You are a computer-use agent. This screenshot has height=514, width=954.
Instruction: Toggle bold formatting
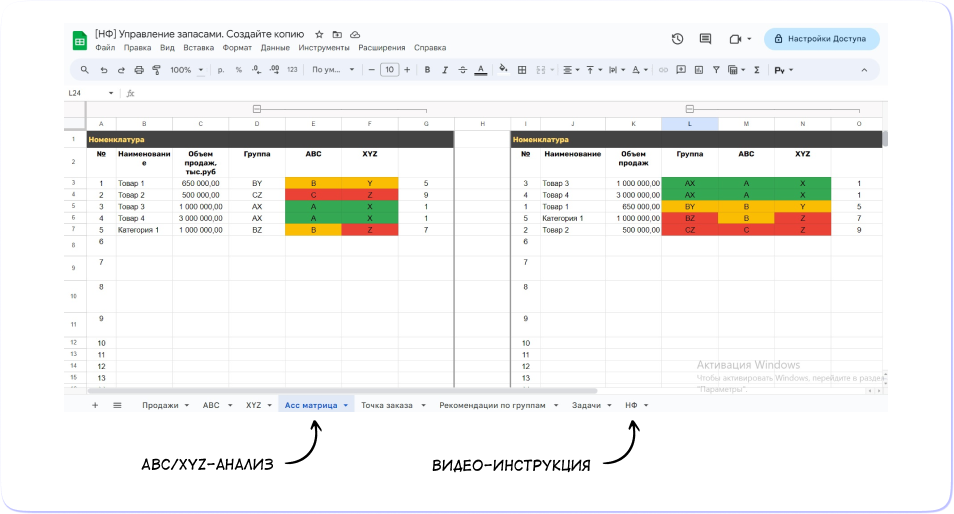pyautogui.click(x=427, y=70)
